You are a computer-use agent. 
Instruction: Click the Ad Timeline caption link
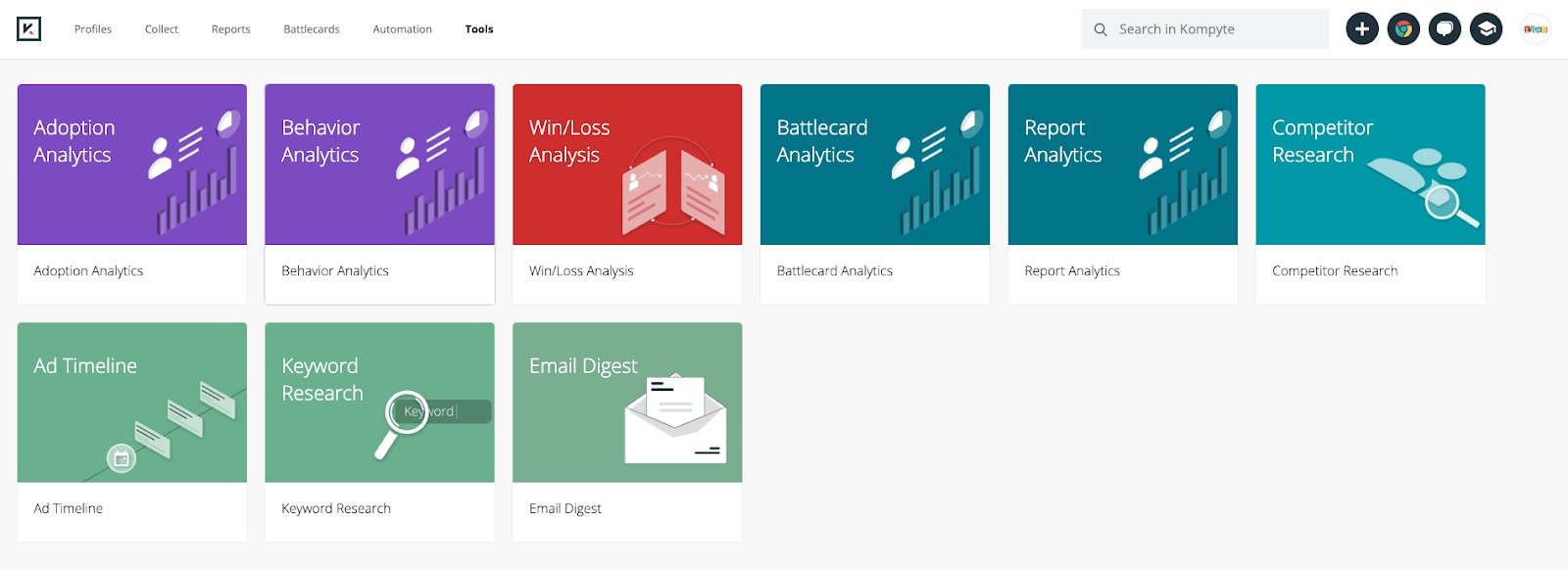click(x=69, y=508)
